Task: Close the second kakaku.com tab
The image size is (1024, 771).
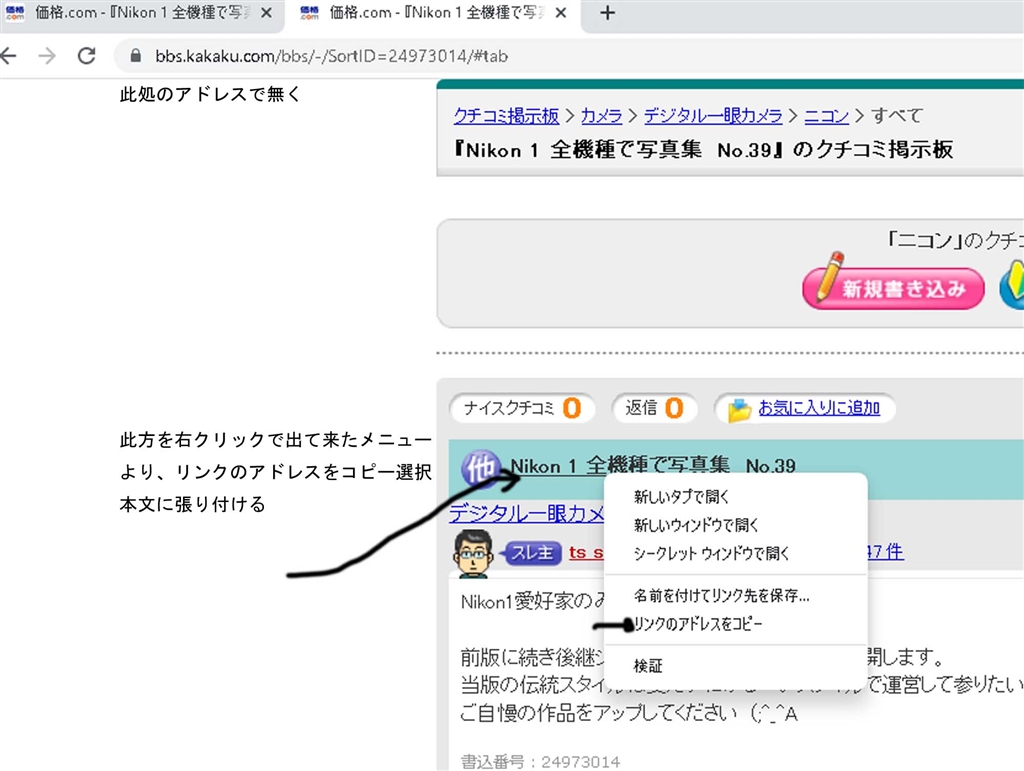Action: tap(560, 13)
